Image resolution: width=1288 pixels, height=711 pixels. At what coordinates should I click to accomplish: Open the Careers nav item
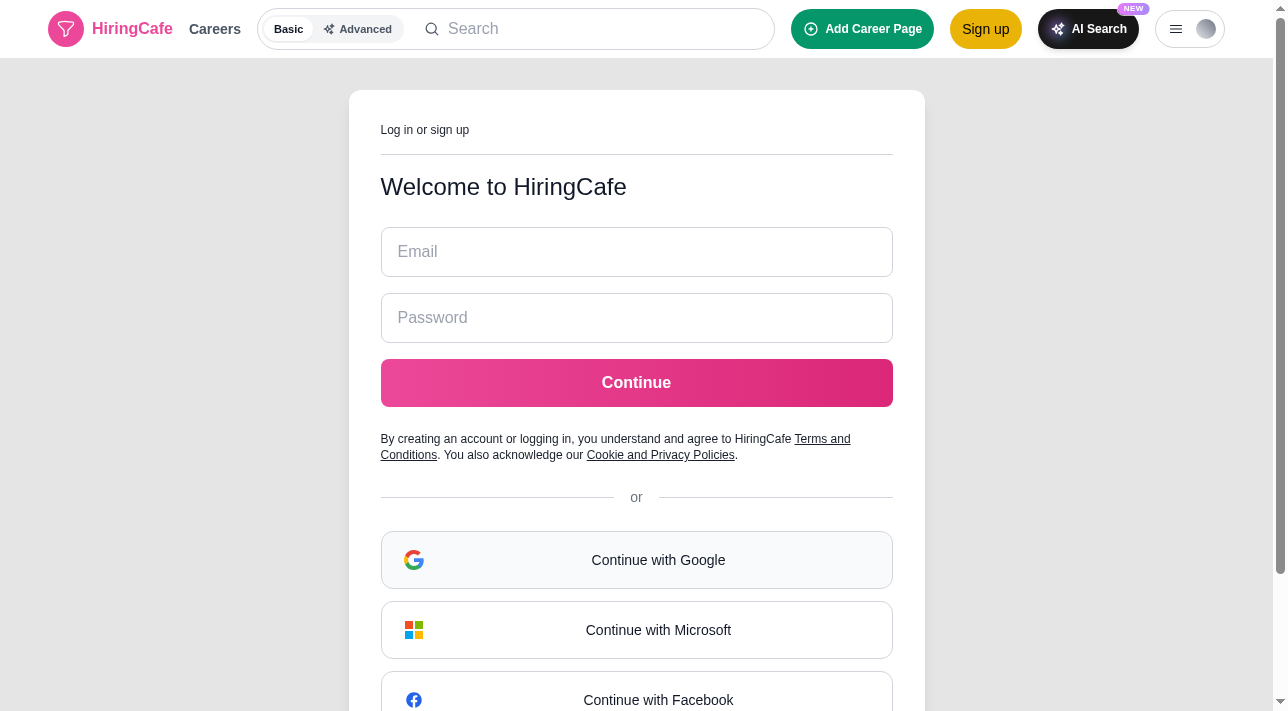[215, 29]
